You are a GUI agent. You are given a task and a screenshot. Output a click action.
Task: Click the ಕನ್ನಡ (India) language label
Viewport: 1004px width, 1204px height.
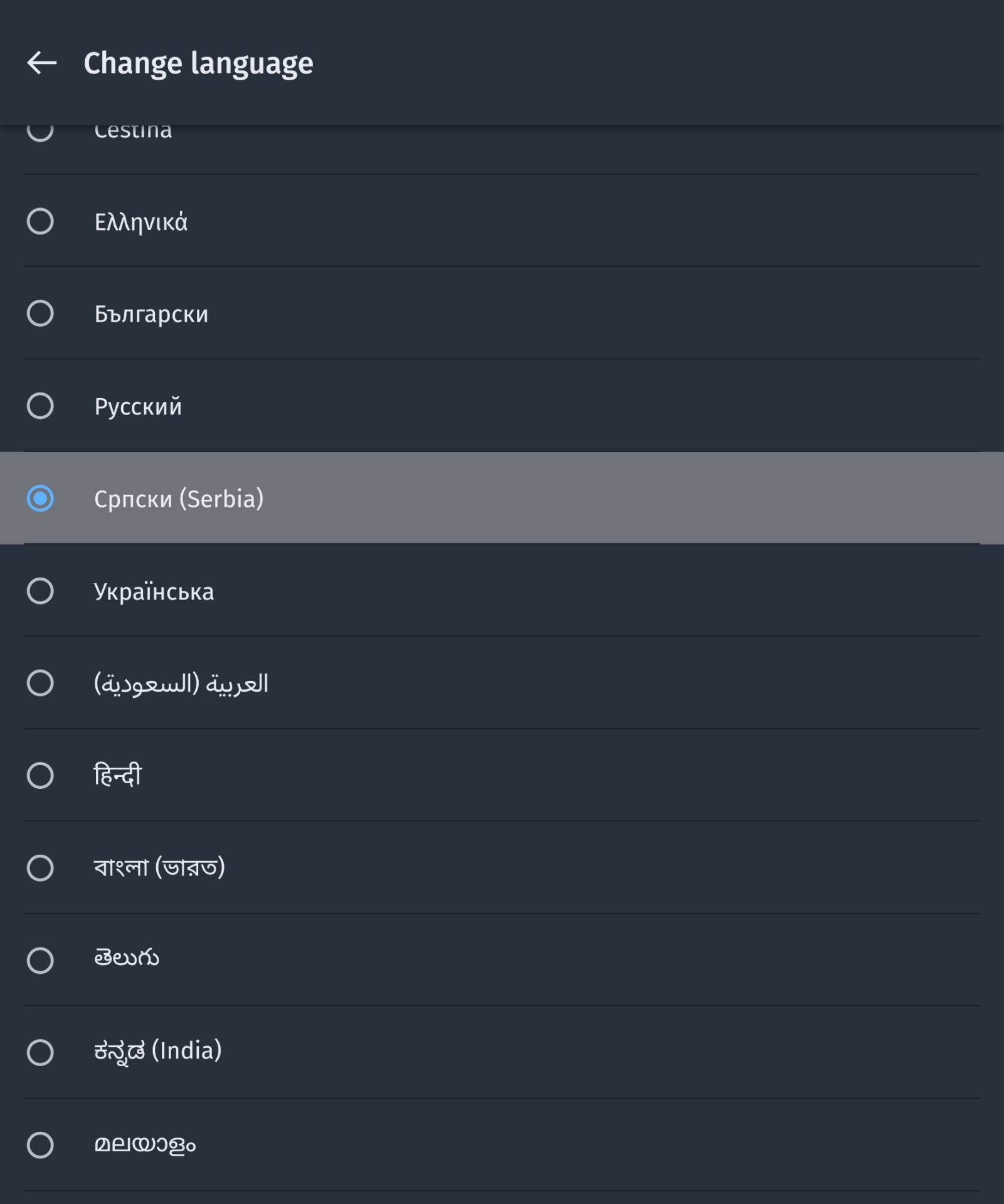coord(158,1051)
